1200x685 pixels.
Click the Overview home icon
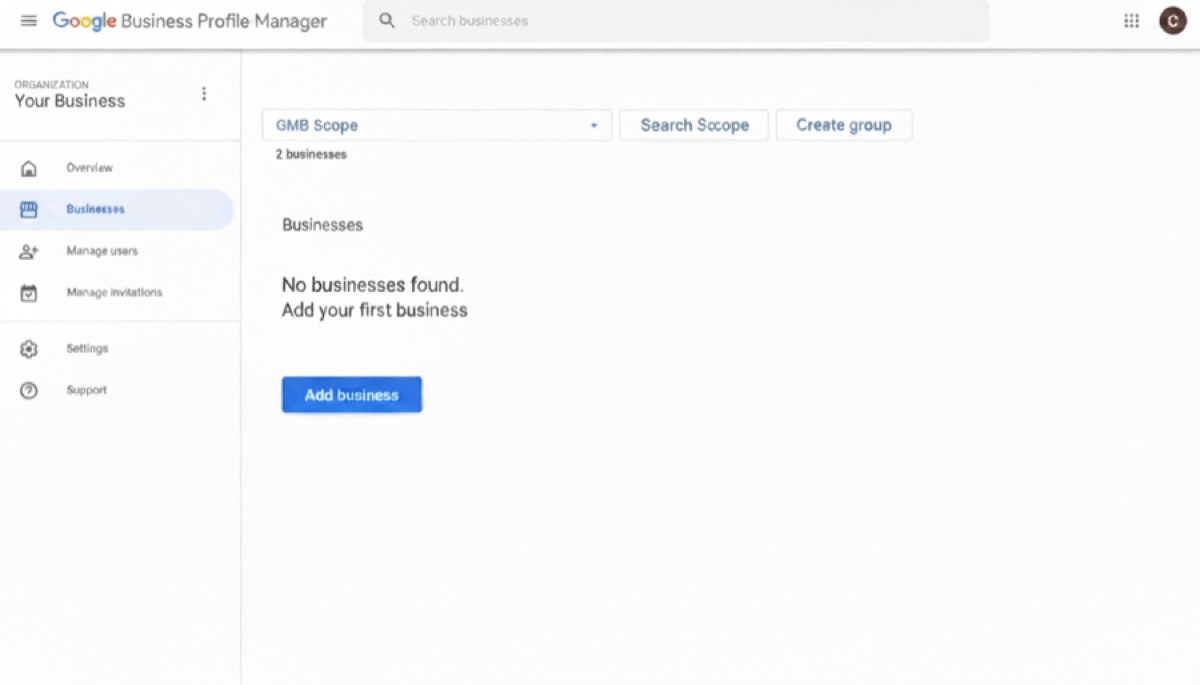(x=29, y=168)
